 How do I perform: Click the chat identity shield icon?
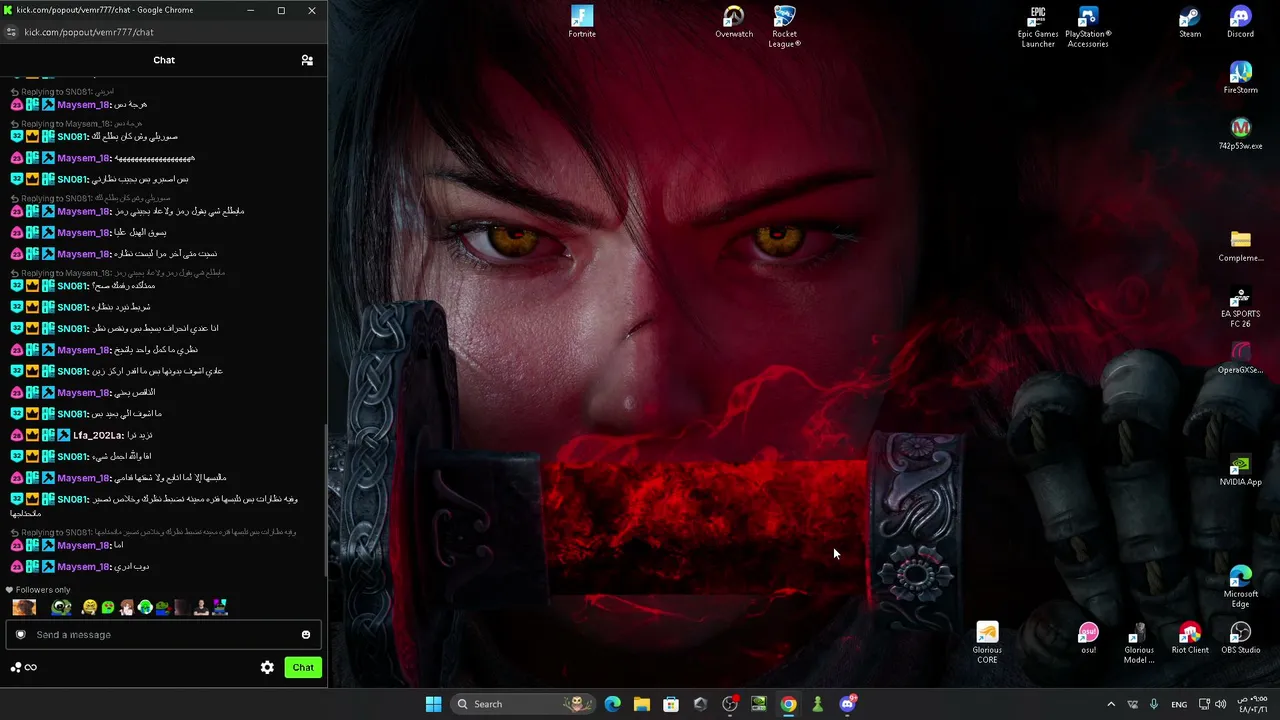click(20, 634)
